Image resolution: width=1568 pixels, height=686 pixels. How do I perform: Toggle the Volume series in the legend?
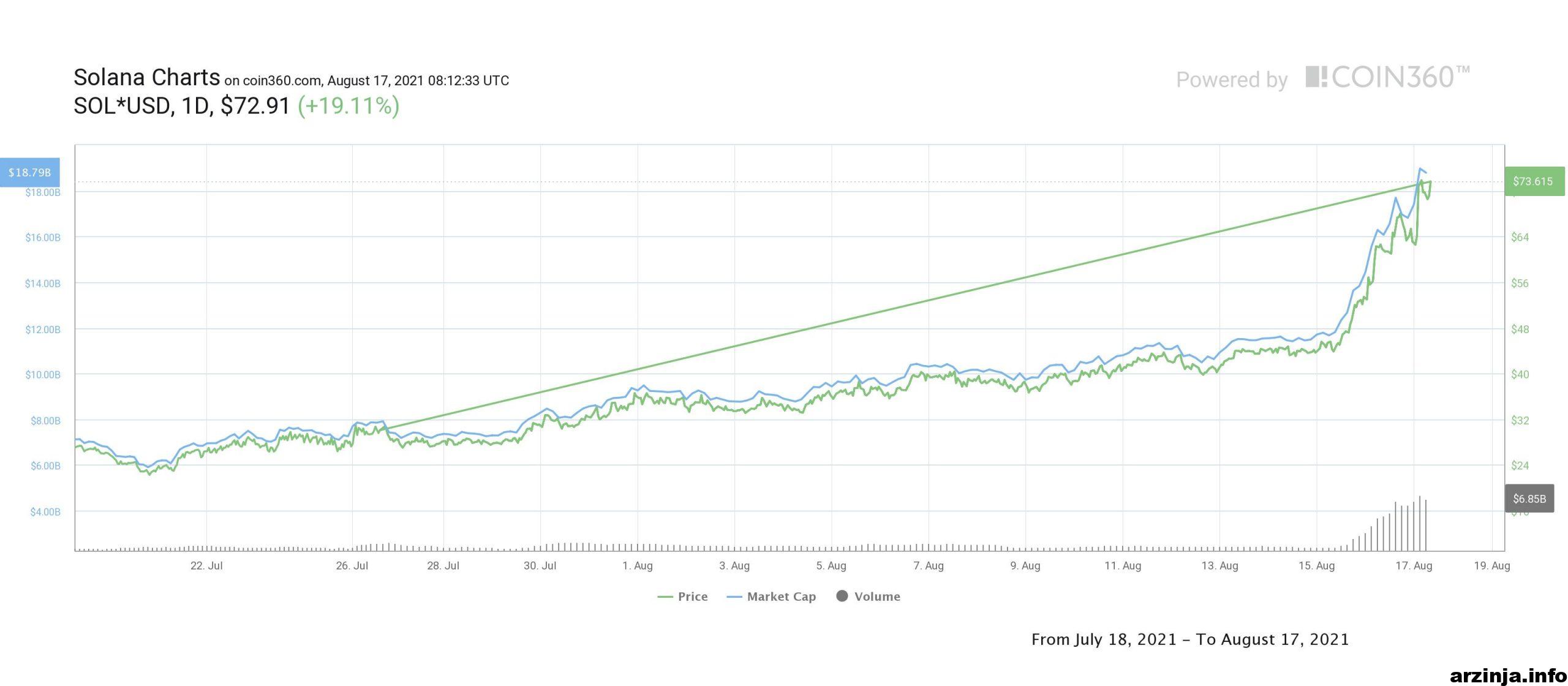[x=869, y=597]
